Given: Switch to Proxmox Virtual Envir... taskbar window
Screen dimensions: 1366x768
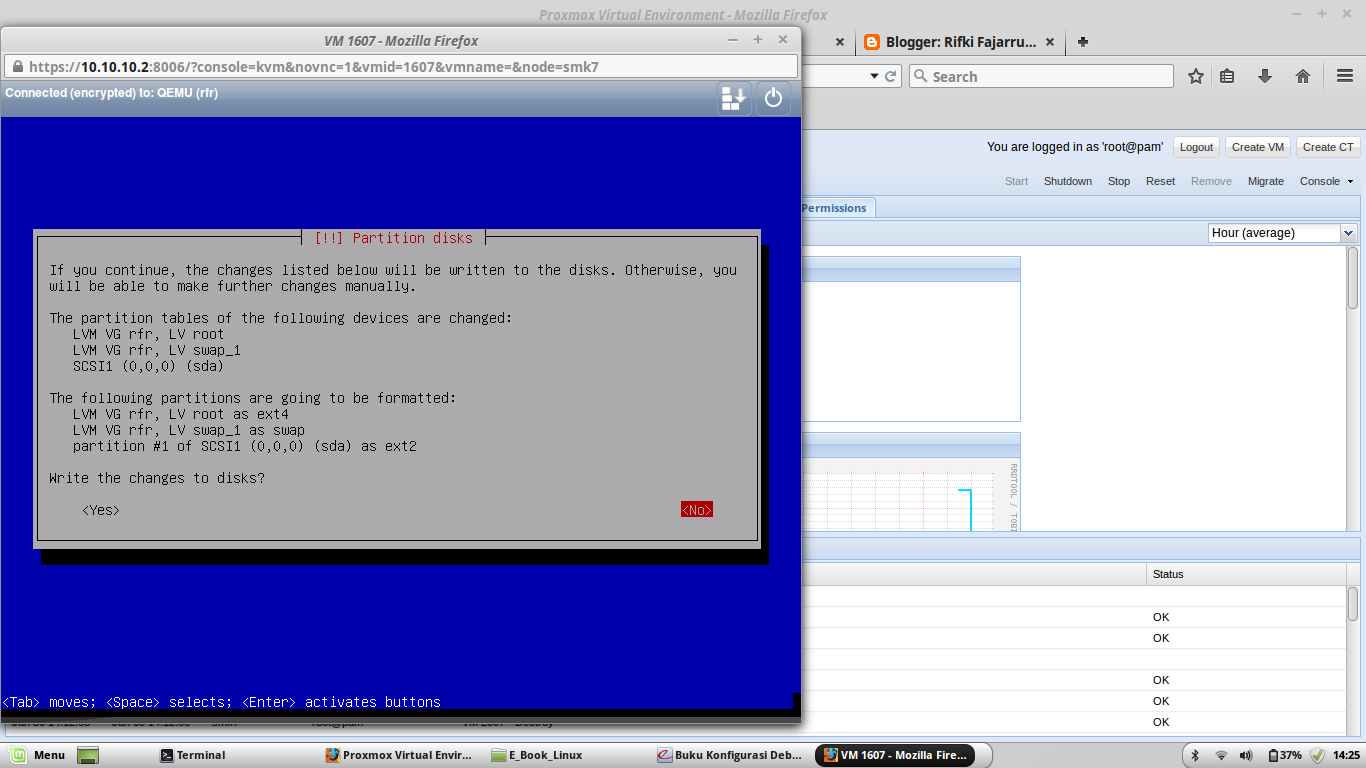Looking at the screenshot, I should click(398, 755).
